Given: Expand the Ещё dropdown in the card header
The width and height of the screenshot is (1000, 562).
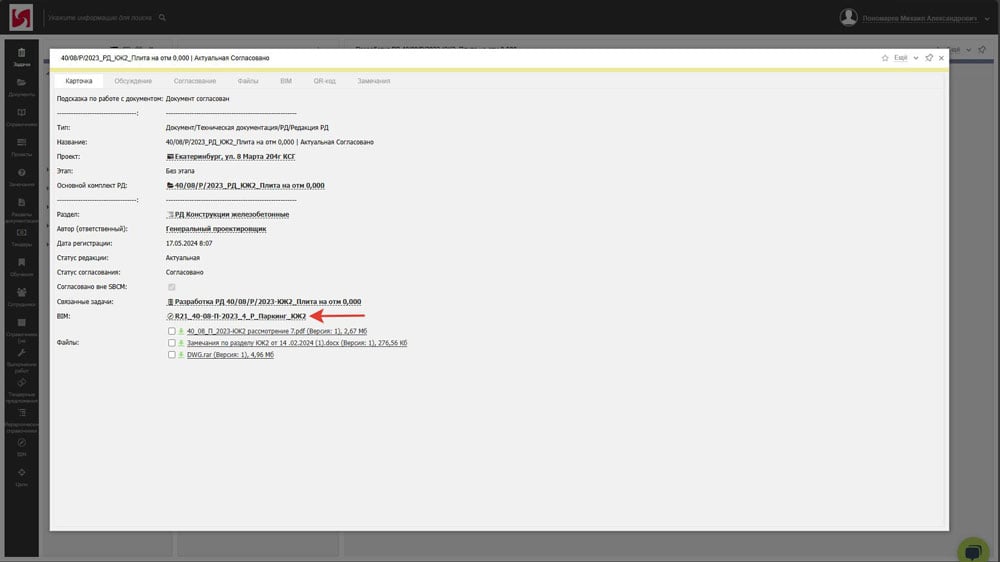Looking at the screenshot, I should point(904,58).
